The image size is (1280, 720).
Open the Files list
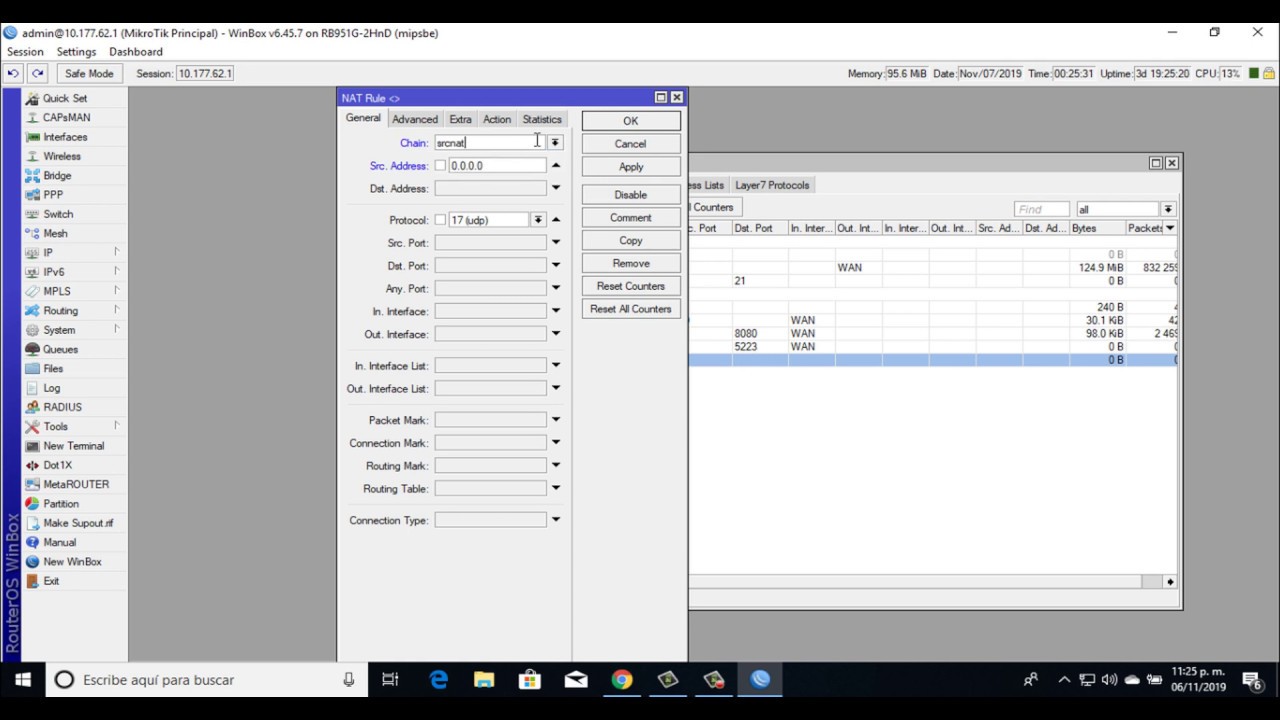(x=53, y=368)
